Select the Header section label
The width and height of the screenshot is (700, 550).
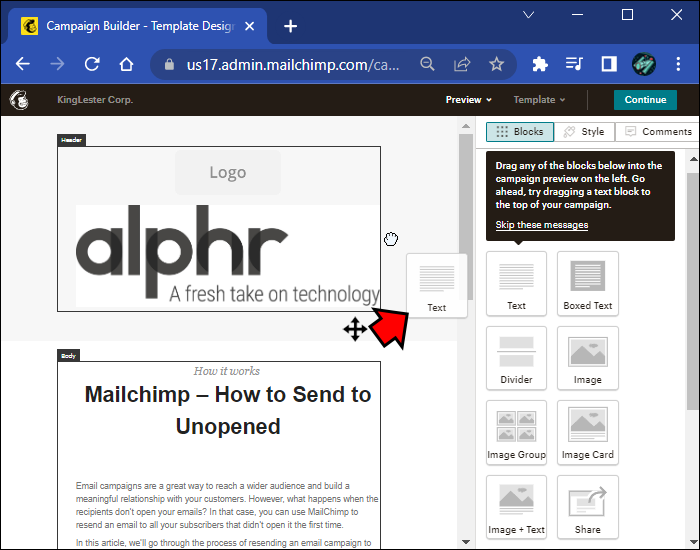[x=71, y=140]
